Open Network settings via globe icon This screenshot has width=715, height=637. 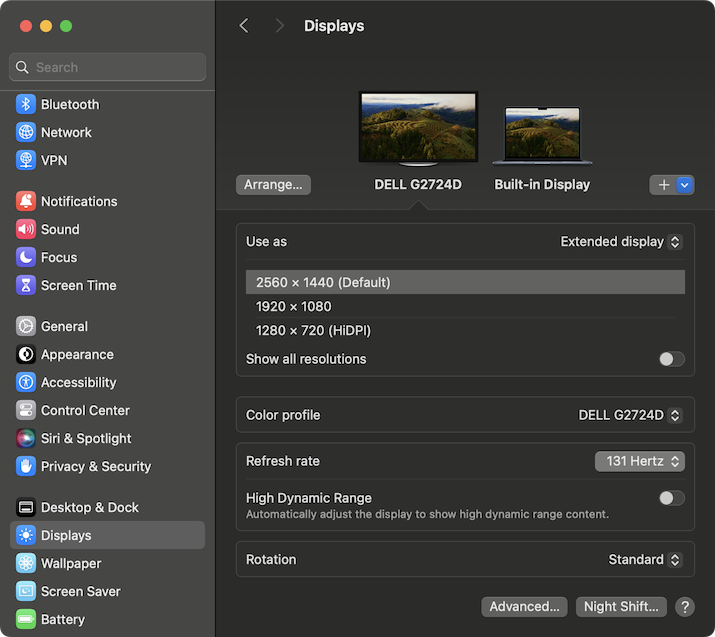tap(26, 132)
